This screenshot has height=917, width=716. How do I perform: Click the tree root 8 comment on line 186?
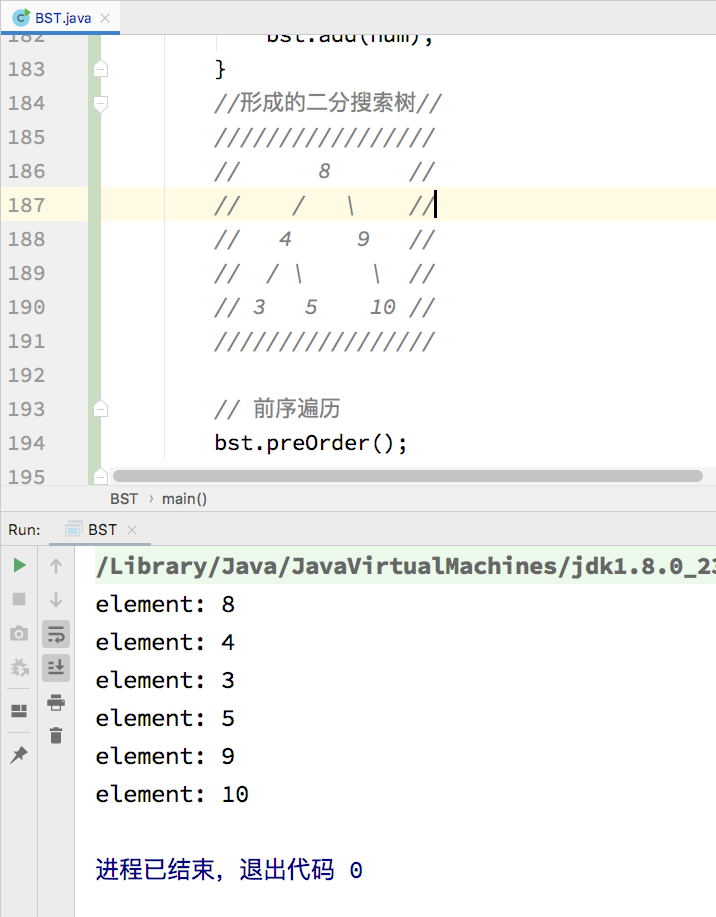(x=325, y=171)
